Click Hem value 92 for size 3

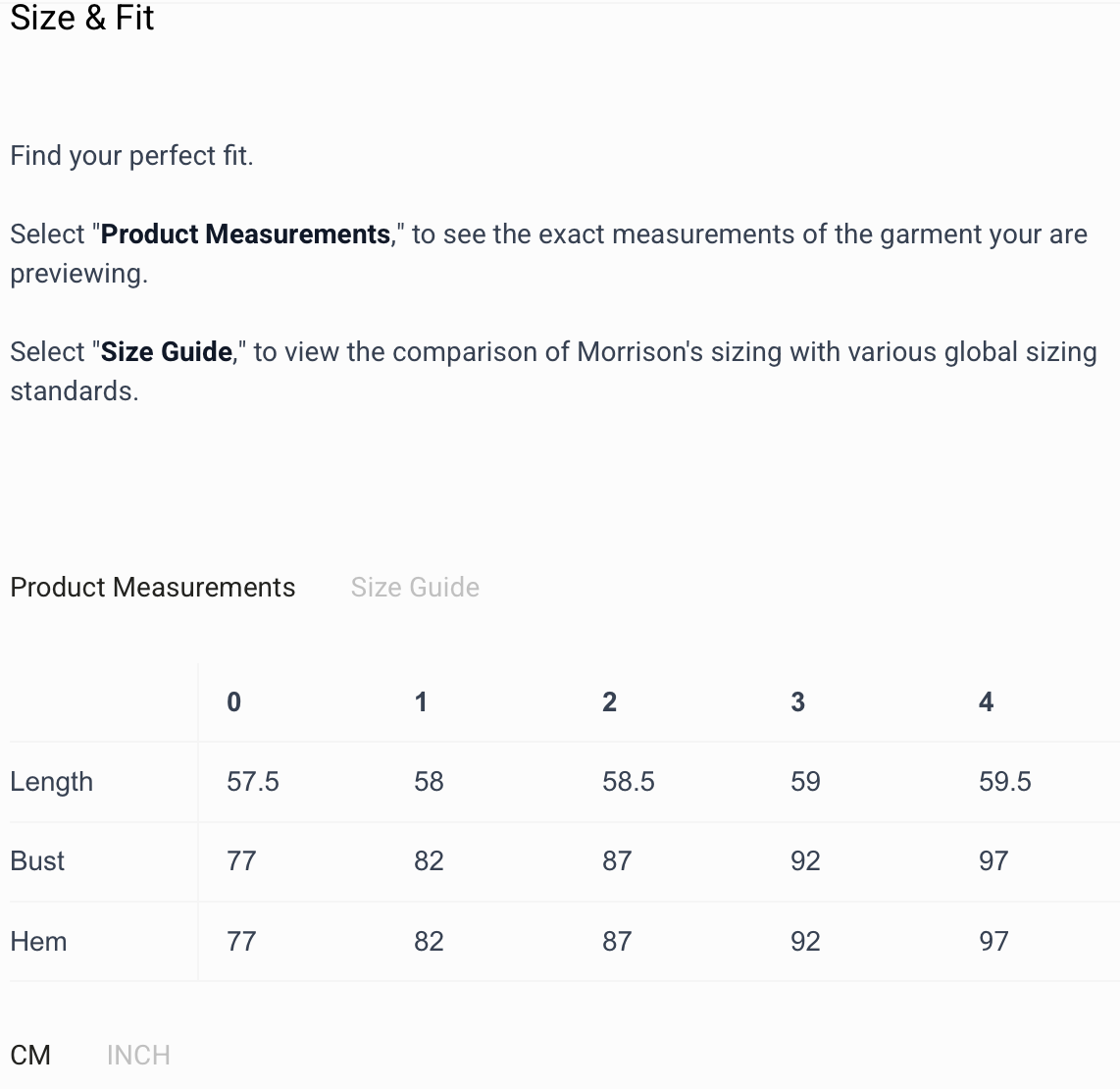click(x=805, y=942)
